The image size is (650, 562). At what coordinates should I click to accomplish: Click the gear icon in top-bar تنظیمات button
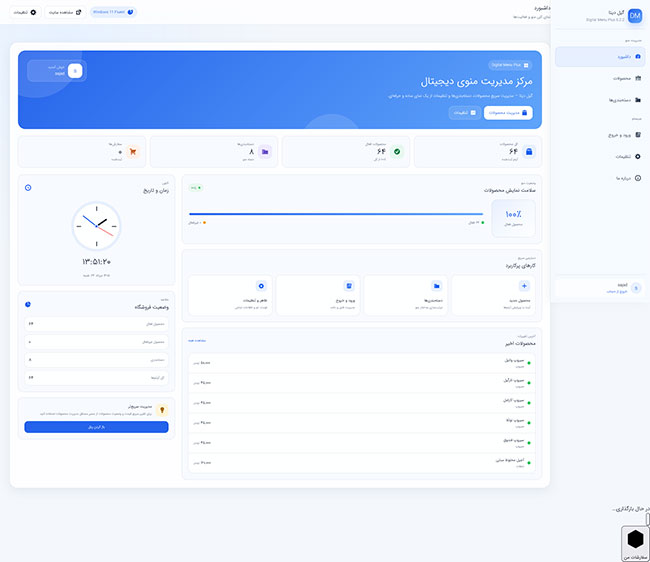click(33, 12)
